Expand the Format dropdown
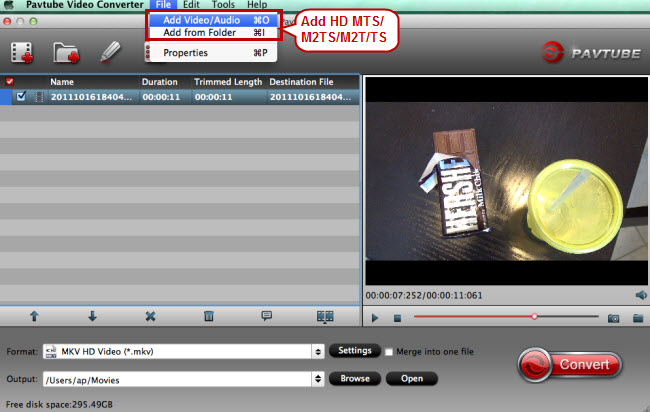 (x=318, y=352)
